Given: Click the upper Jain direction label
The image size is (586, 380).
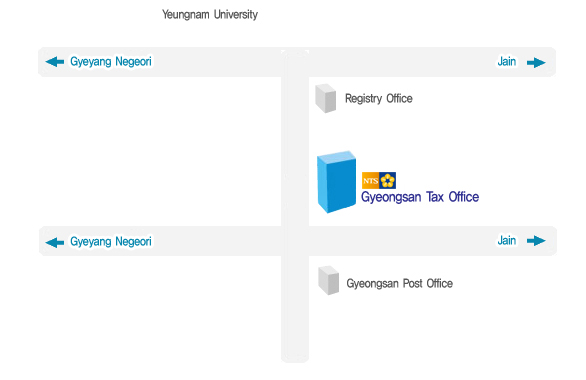Looking at the screenshot, I should pyautogui.click(x=506, y=61).
